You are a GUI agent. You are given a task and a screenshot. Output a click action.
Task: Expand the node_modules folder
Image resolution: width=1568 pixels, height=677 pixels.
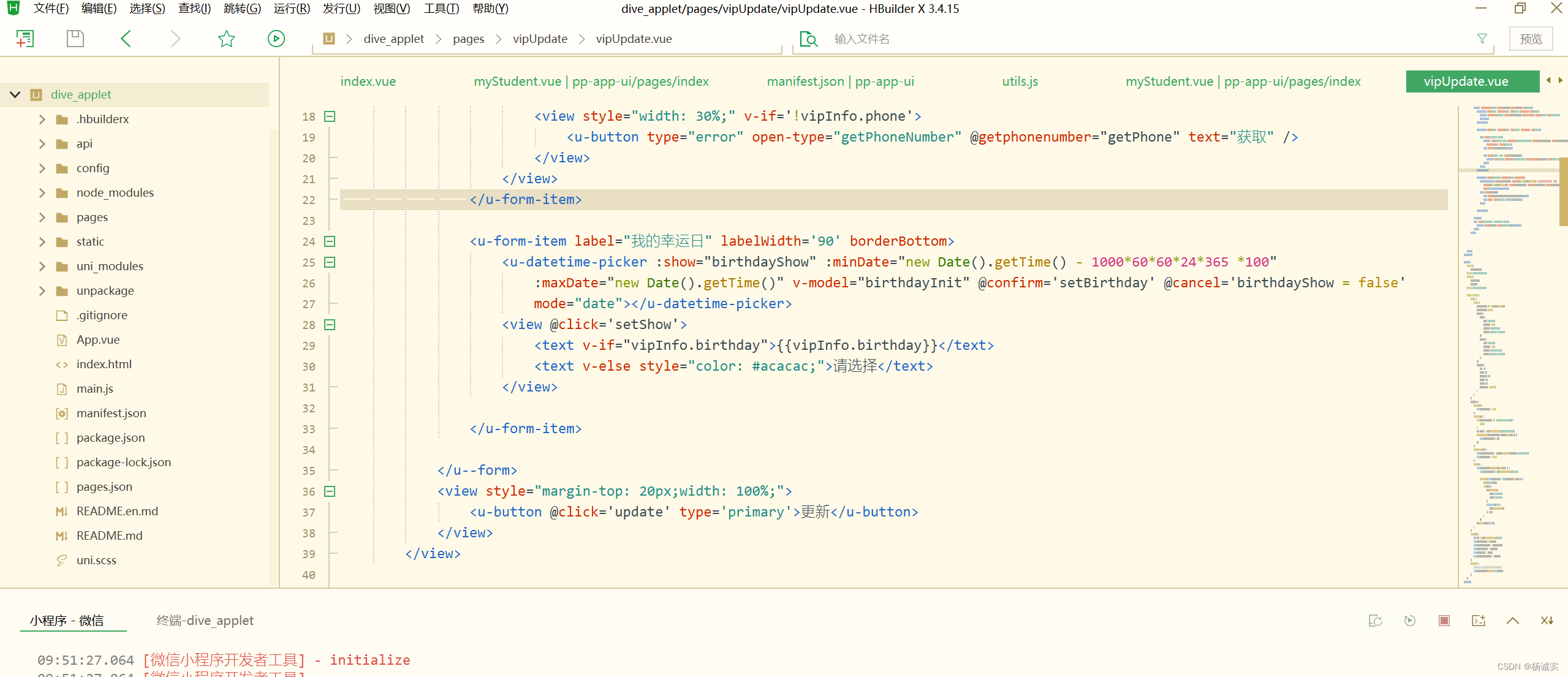(42, 193)
